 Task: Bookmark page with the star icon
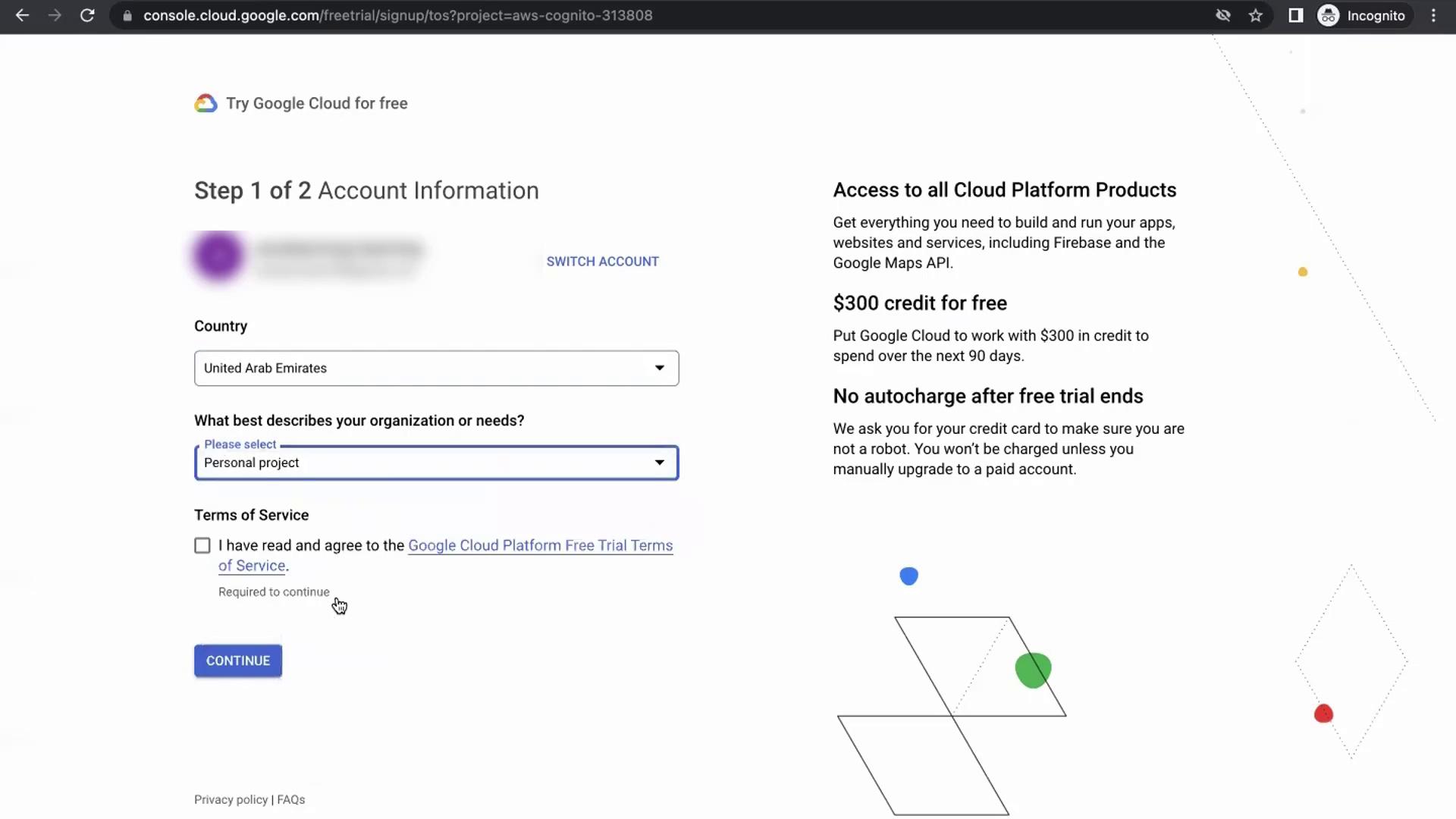(x=1256, y=15)
